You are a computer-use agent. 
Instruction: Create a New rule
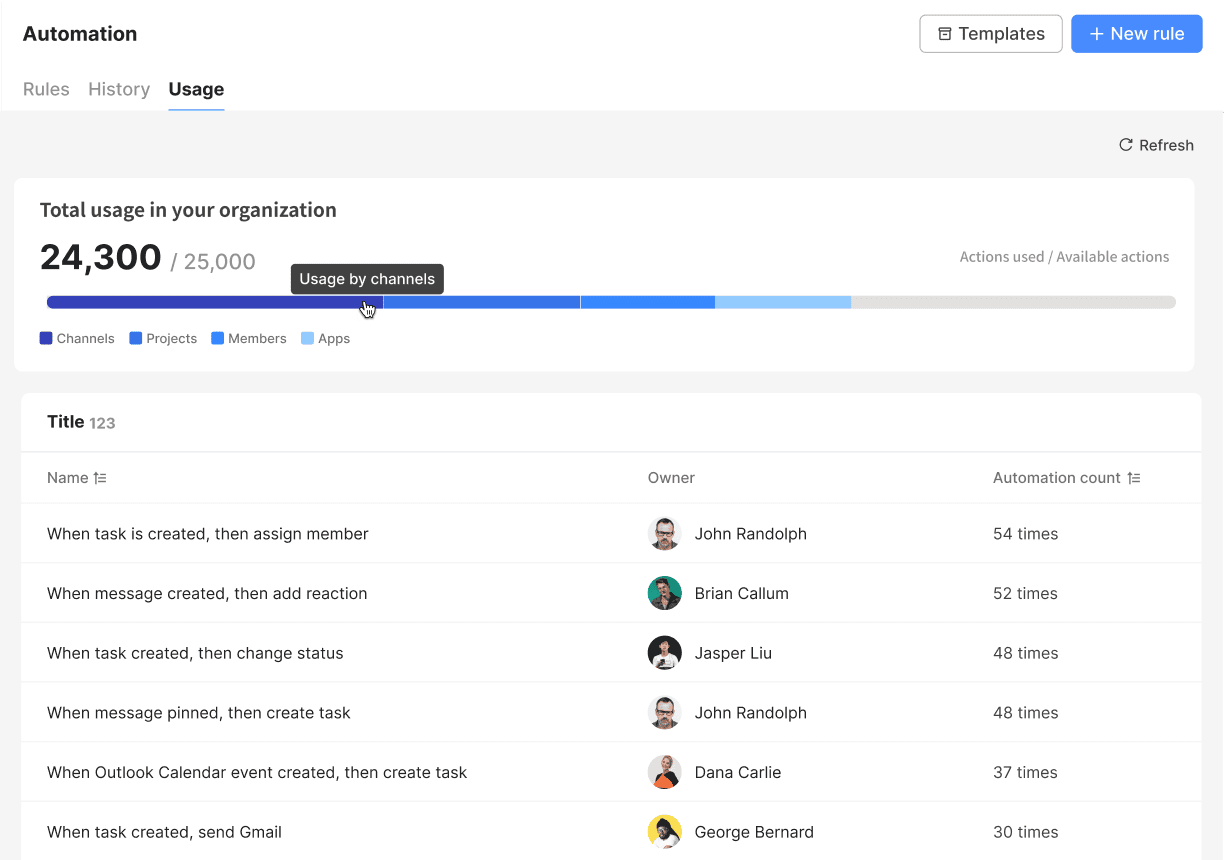tap(1136, 34)
